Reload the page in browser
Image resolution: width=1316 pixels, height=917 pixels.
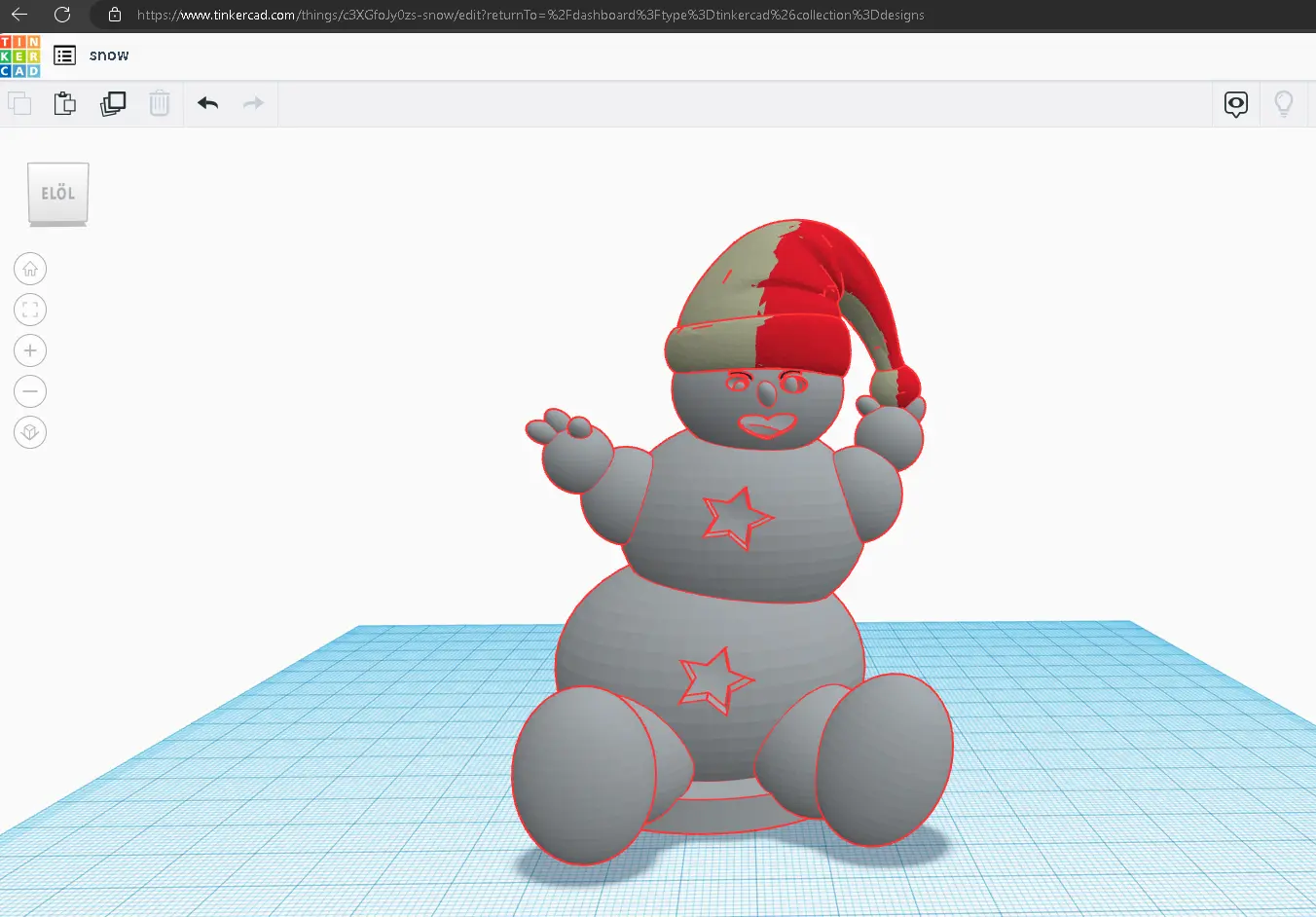click(x=62, y=15)
